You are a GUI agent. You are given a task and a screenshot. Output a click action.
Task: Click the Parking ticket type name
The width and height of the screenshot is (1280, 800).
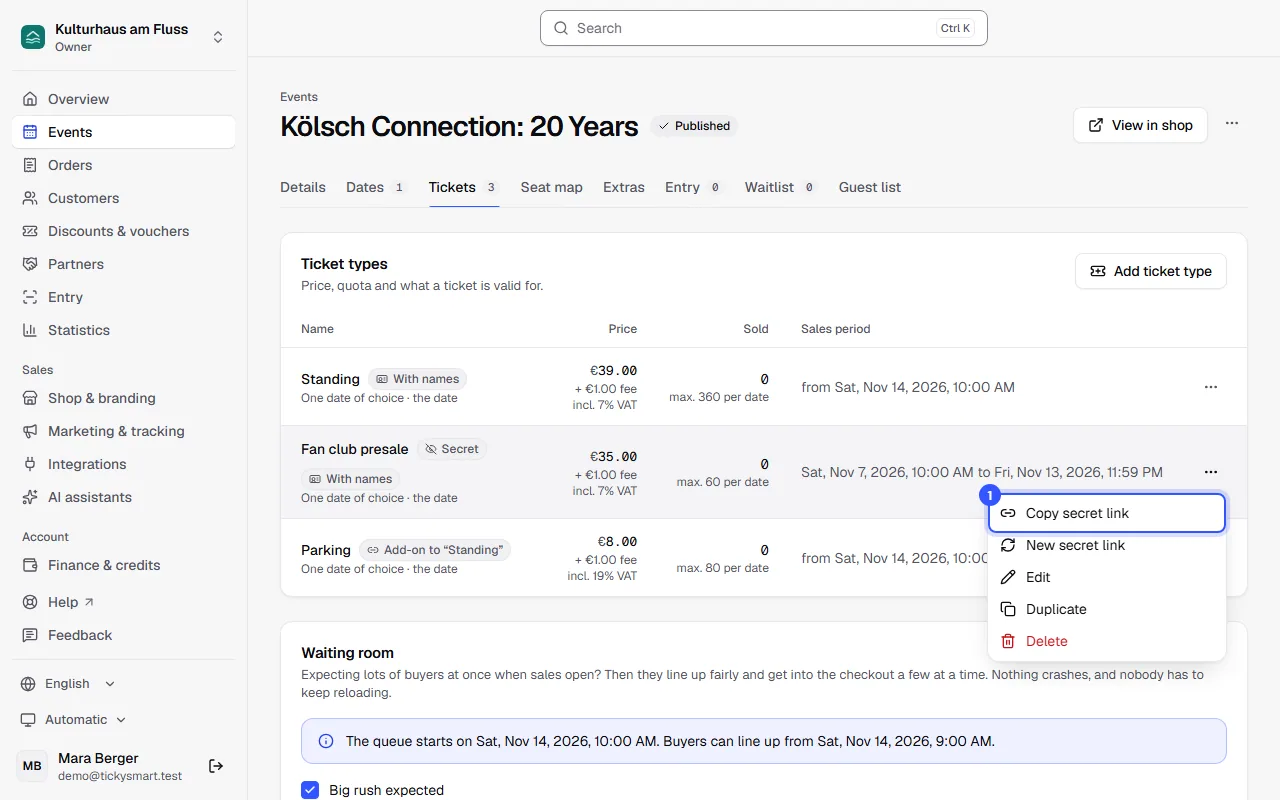pyautogui.click(x=326, y=550)
